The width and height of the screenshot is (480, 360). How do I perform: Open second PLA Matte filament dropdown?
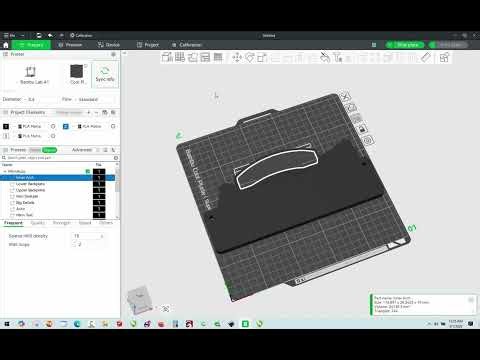coord(92,126)
